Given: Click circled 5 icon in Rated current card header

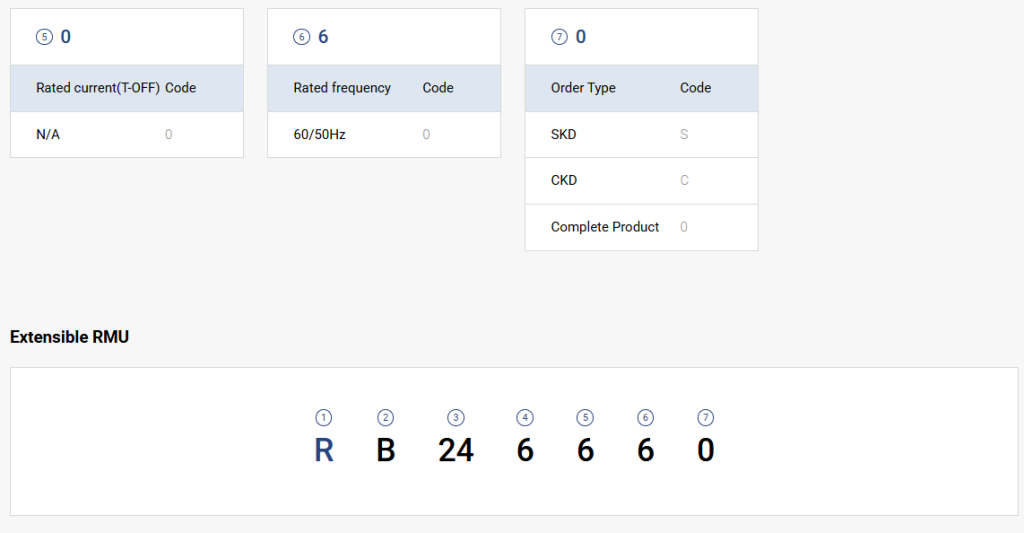Looking at the screenshot, I should (x=43, y=37).
